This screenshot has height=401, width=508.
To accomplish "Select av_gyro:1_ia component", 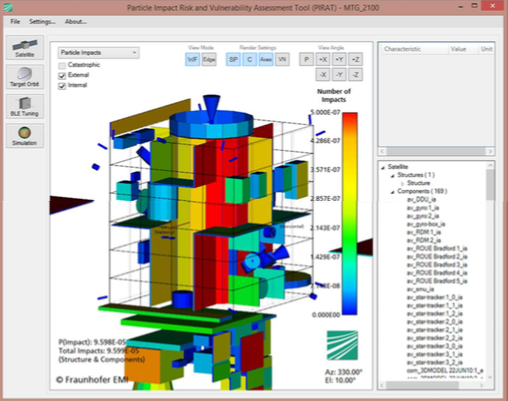I will pos(423,208).
